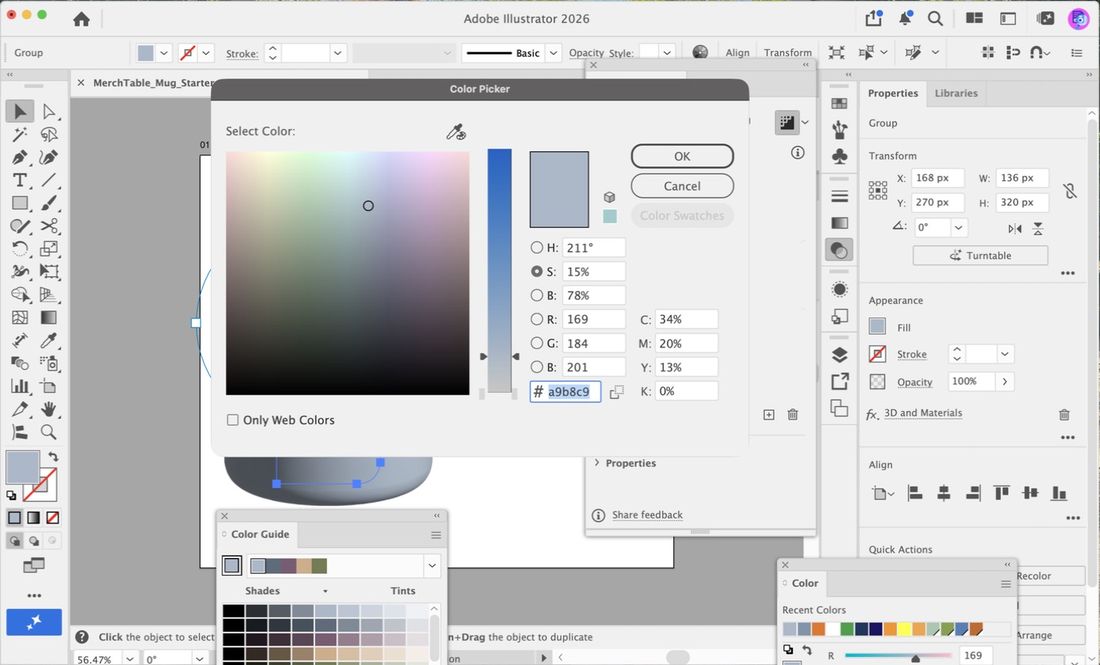Open the Color panel options menu

(1005, 584)
